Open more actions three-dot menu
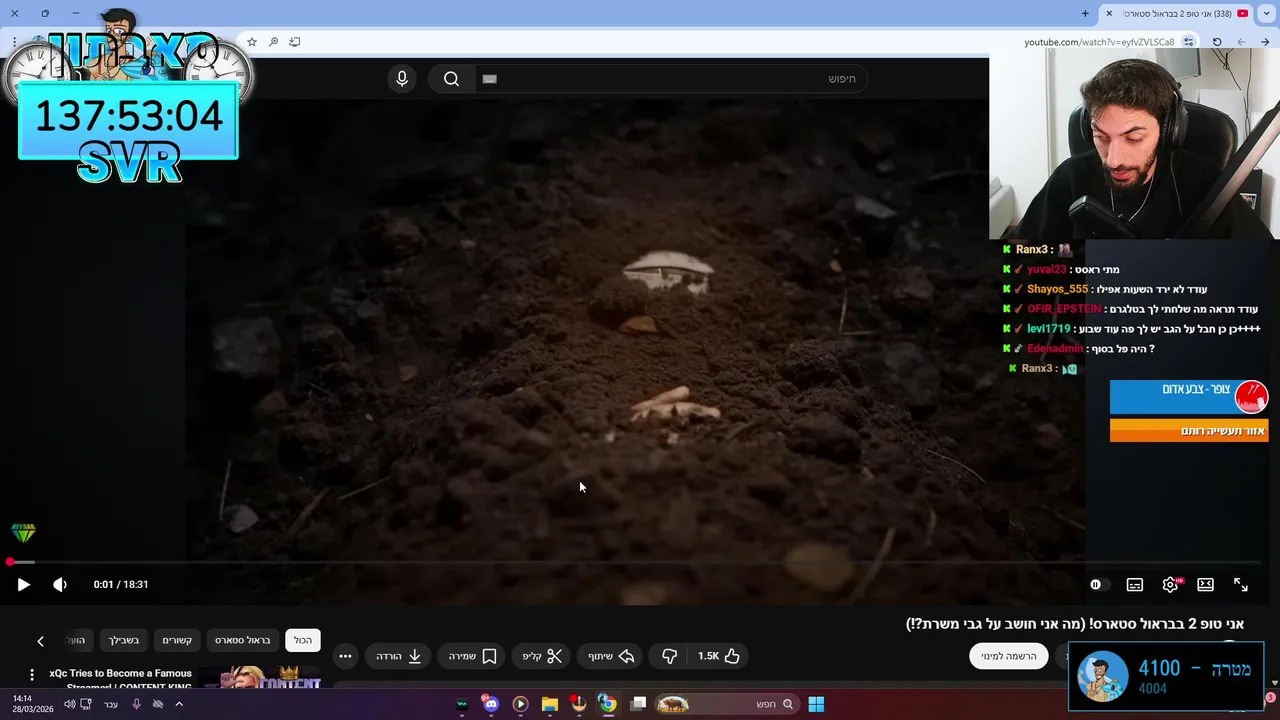The width and height of the screenshot is (1280, 720). point(345,656)
